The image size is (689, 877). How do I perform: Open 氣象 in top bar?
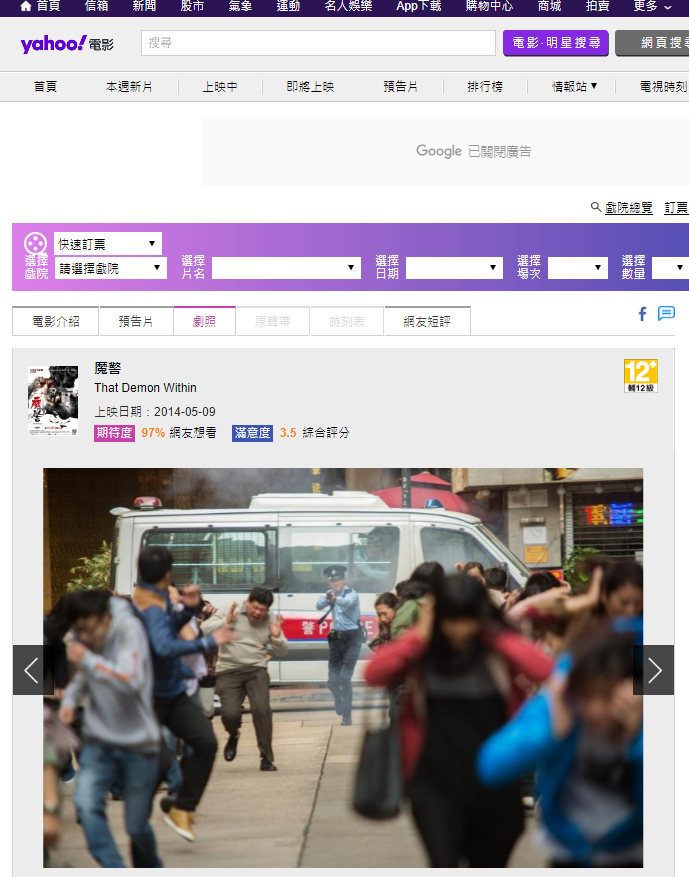tap(240, 6)
